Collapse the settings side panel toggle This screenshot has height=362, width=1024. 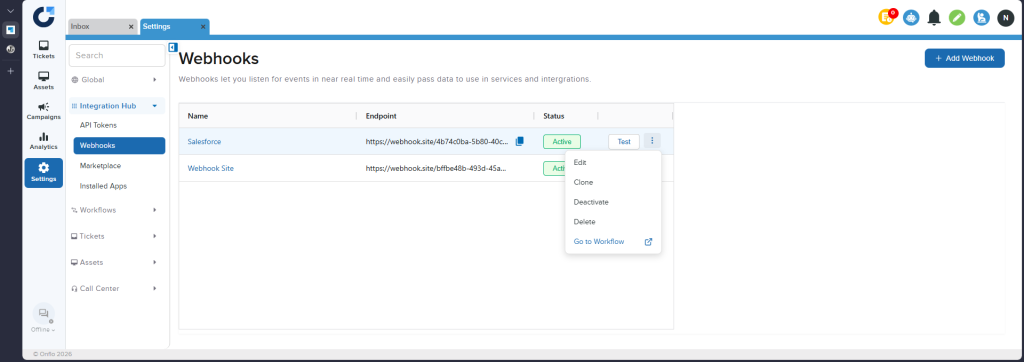point(173,47)
